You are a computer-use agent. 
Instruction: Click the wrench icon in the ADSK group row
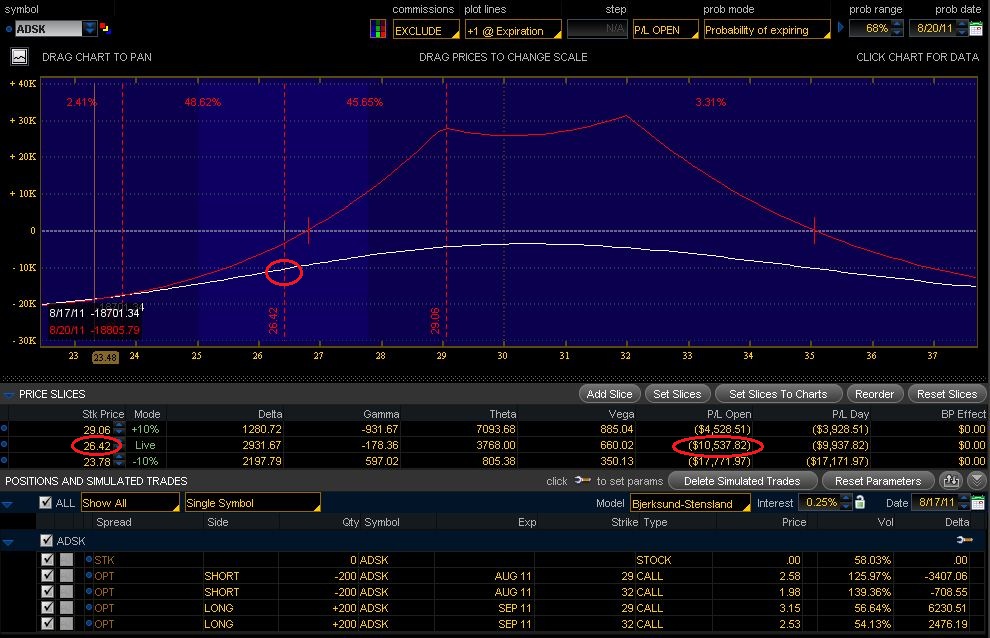964,539
